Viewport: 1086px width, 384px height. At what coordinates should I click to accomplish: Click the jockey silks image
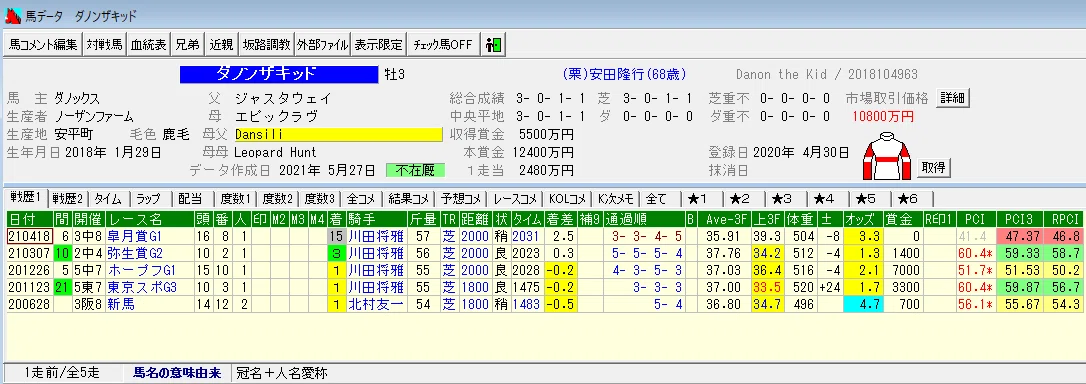[887, 157]
